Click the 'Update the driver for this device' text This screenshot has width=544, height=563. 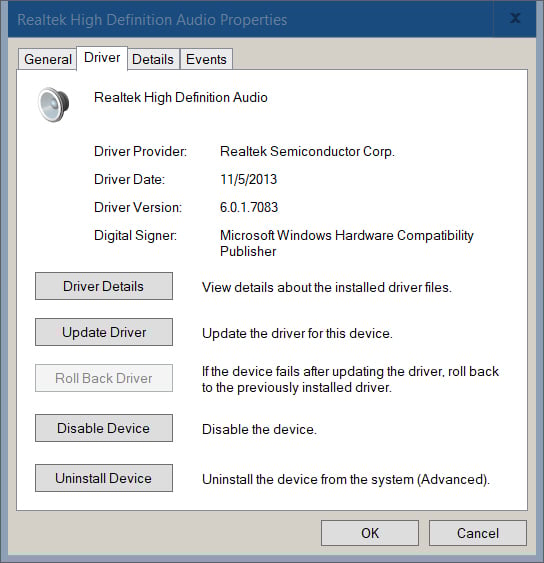[x=297, y=334]
